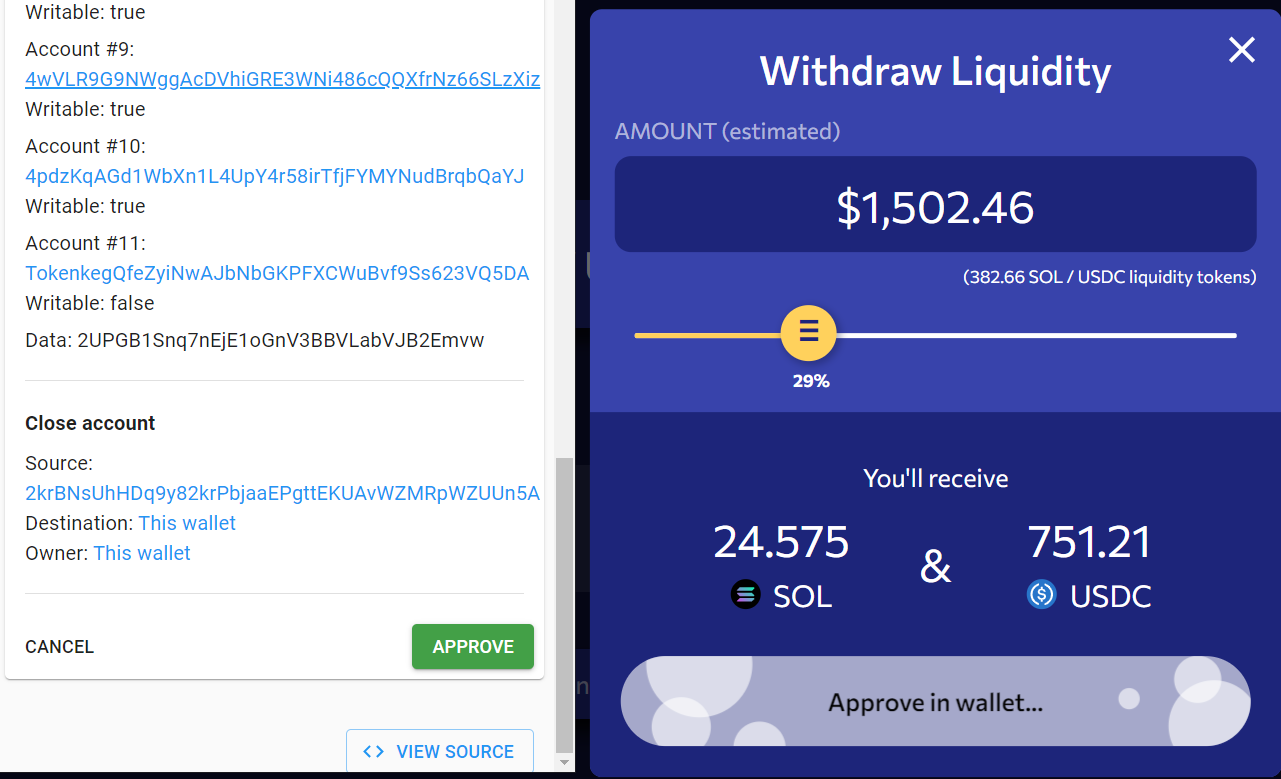
Task: Open the Close account Source address link
Action: (x=282, y=493)
